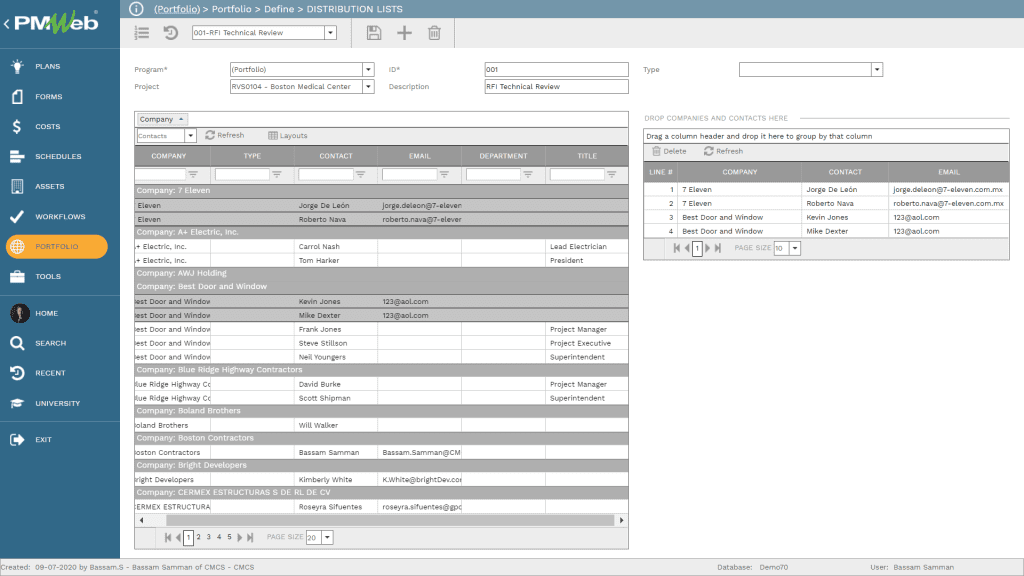1024x576 pixels.
Task: Go to next page in contacts grid
Action: coord(240,537)
